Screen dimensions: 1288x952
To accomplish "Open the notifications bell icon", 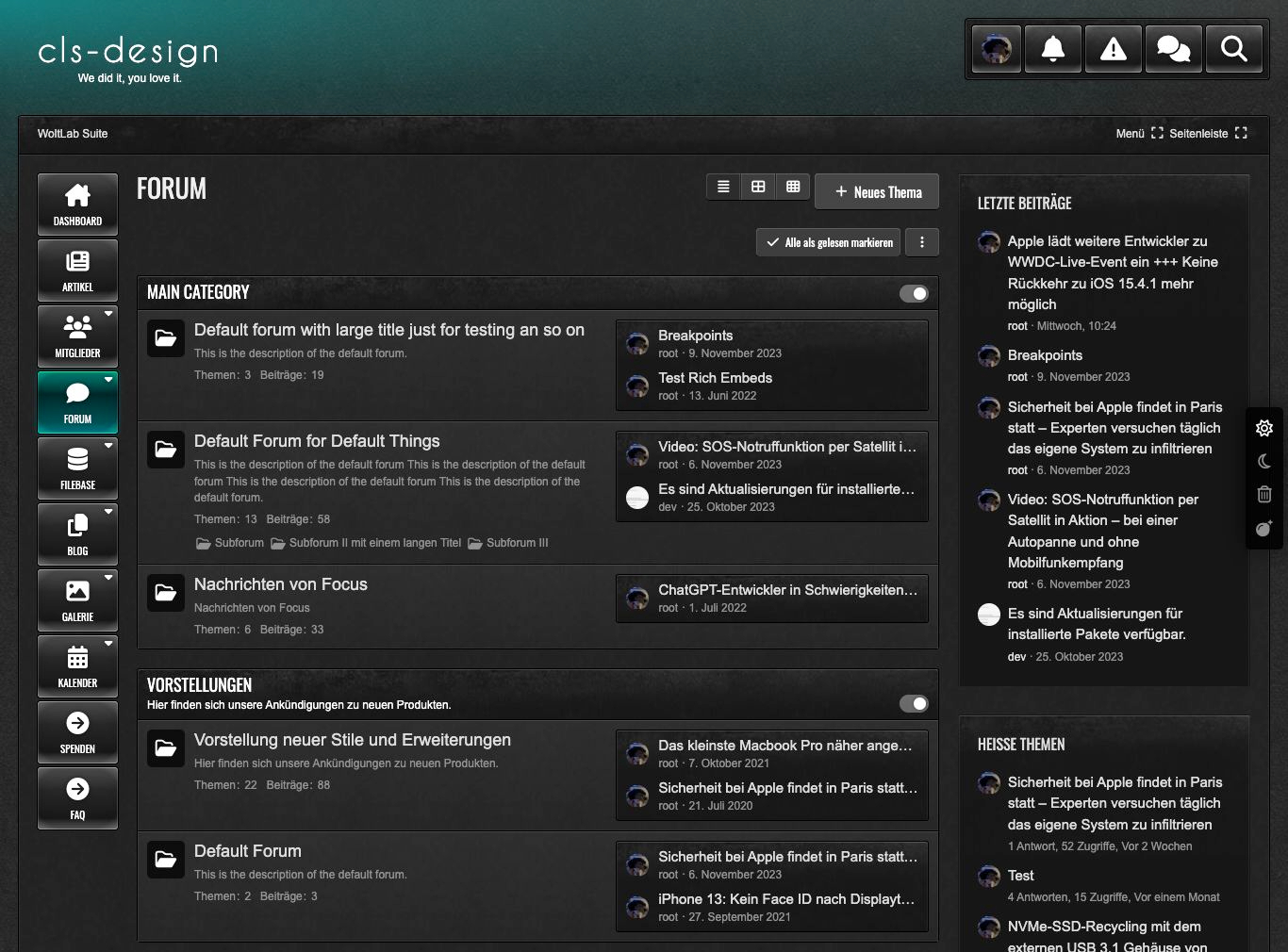I will [x=1053, y=49].
